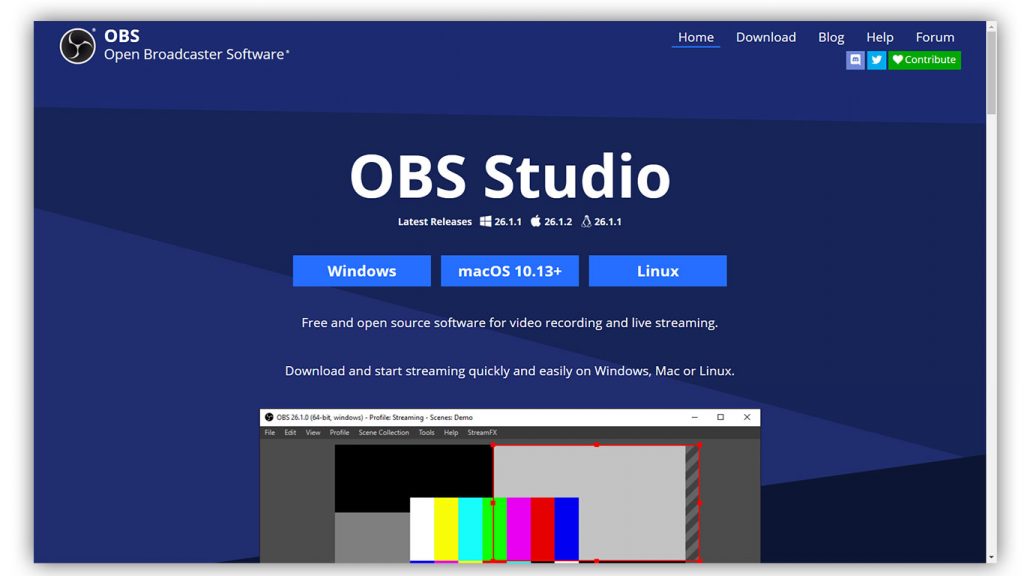1024x576 pixels.
Task: Go to the Home nav item
Action: point(696,37)
